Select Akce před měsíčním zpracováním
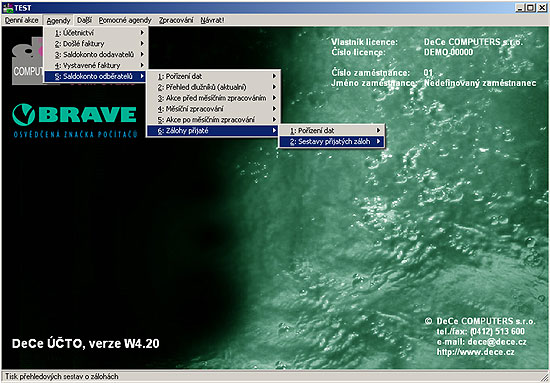 (x=213, y=98)
